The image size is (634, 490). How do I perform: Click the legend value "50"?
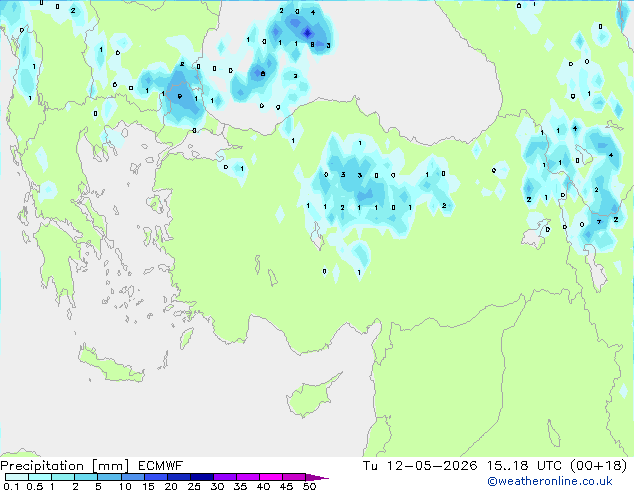pyautogui.click(x=309, y=486)
